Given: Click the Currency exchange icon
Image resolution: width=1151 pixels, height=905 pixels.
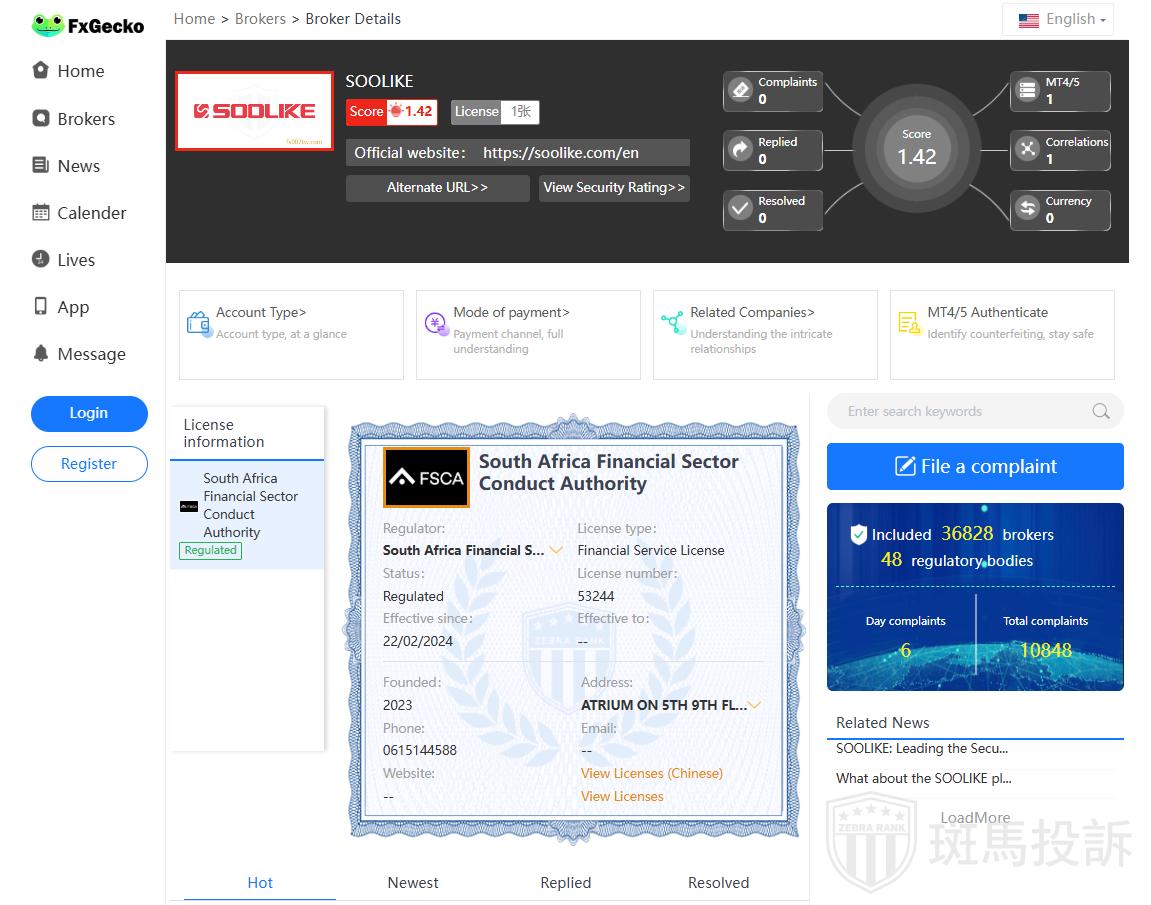Looking at the screenshot, I should (x=1027, y=209).
